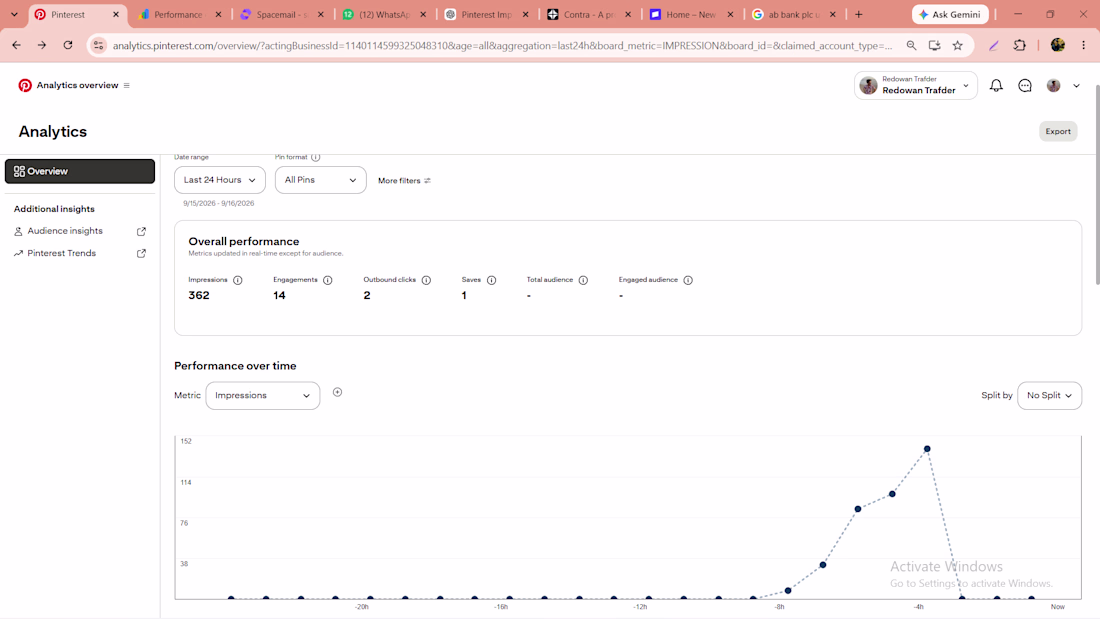This screenshot has width=1100, height=619.
Task: Click the Engaged audience info icon
Action: [x=688, y=280]
